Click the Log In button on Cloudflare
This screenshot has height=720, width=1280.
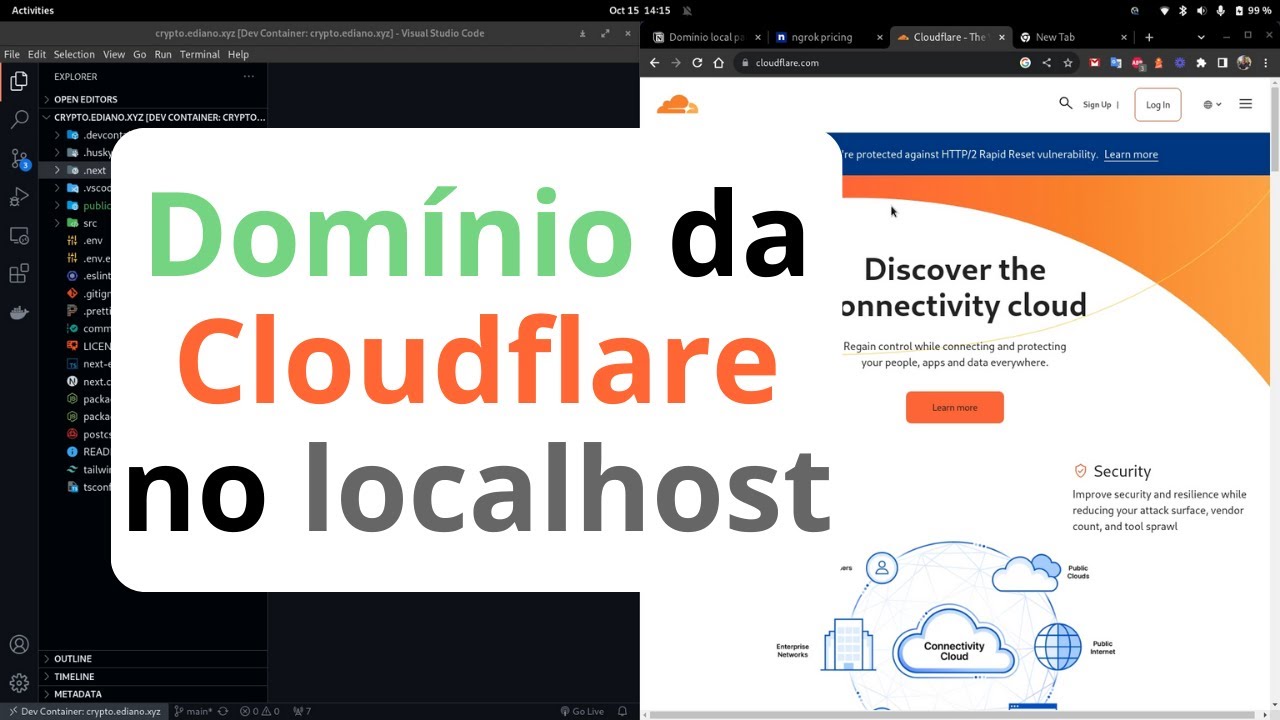tap(1158, 105)
